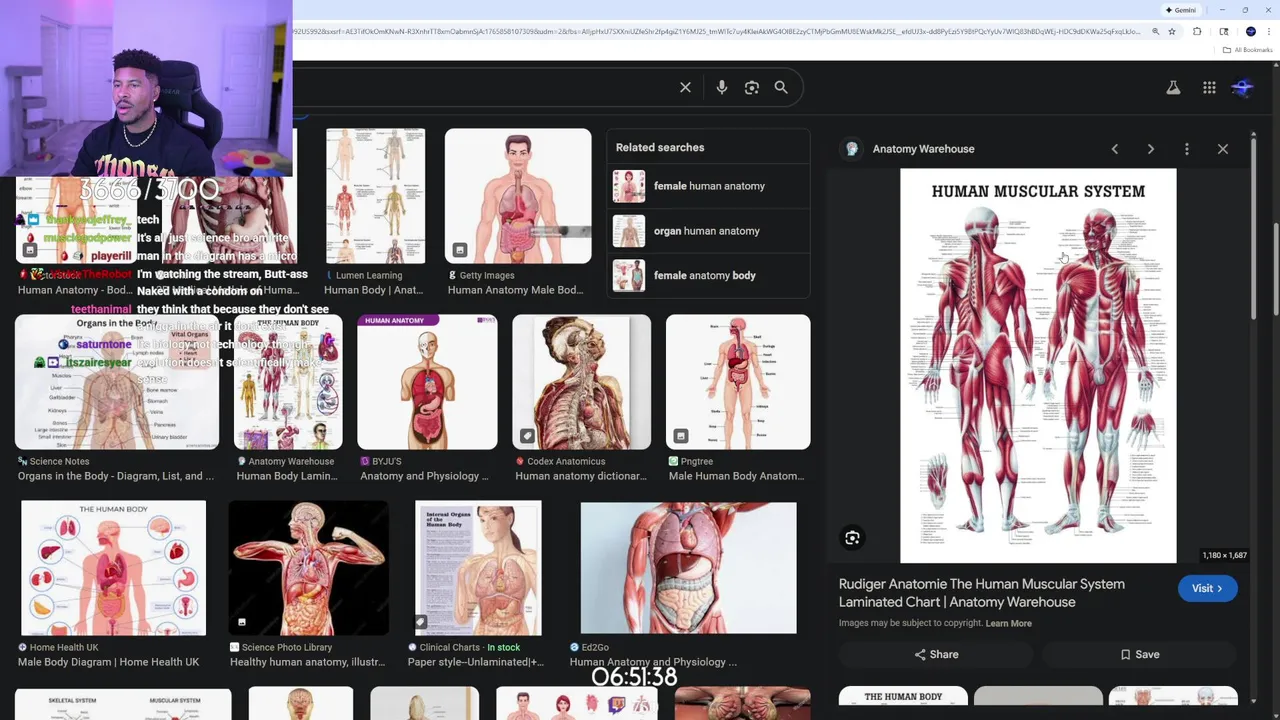Image resolution: width=1280 pixels, height=720 pixels.
Task: Open the Learn More copyright link
Action: tap(1008, 623)
